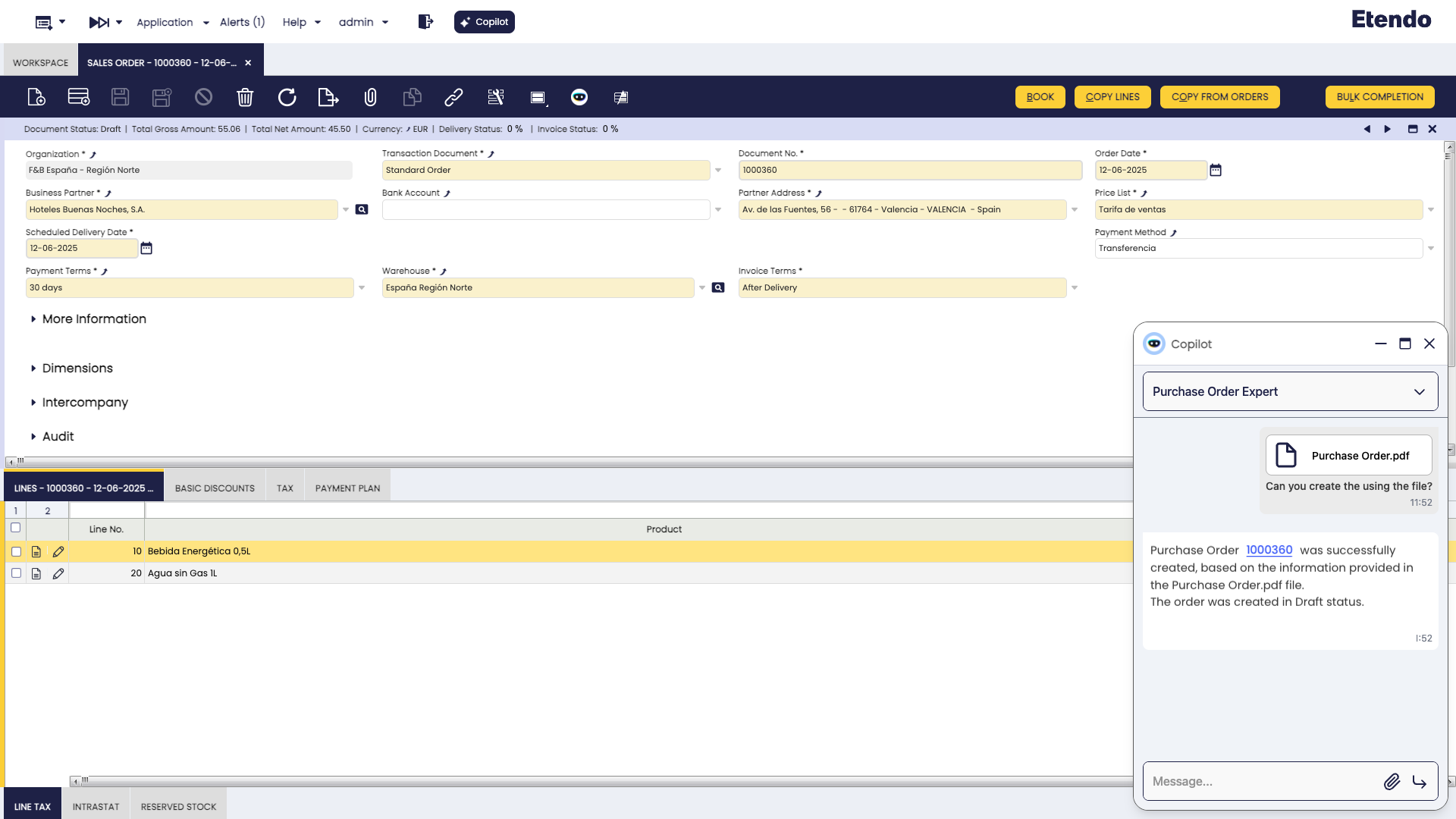Delete the record with trash icon
The height and width of the screenshot is (819, 1456).
tap(245, 97)
